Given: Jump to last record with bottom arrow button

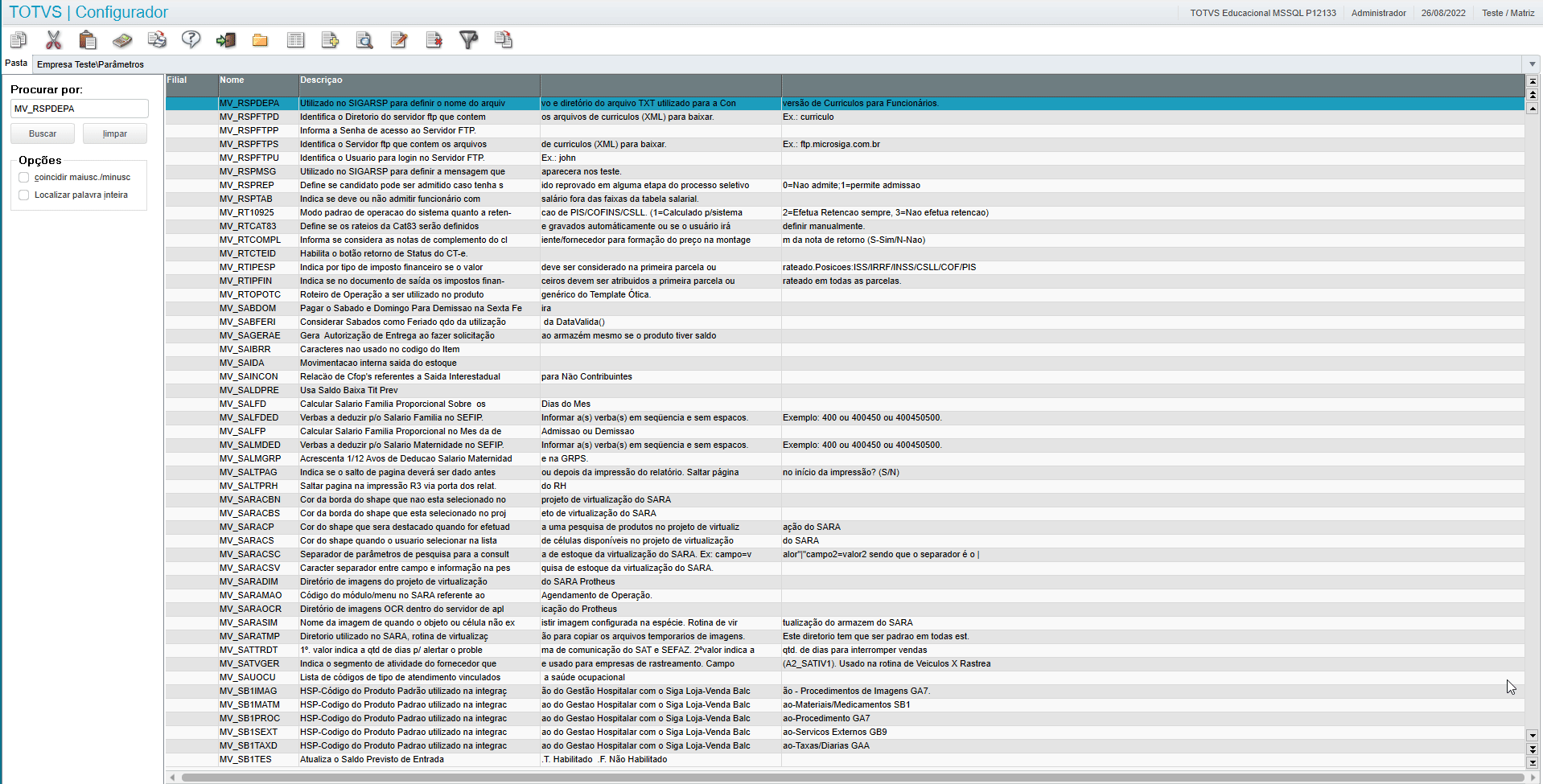Looking at the screenshot, I should (x=1533, y=762).
